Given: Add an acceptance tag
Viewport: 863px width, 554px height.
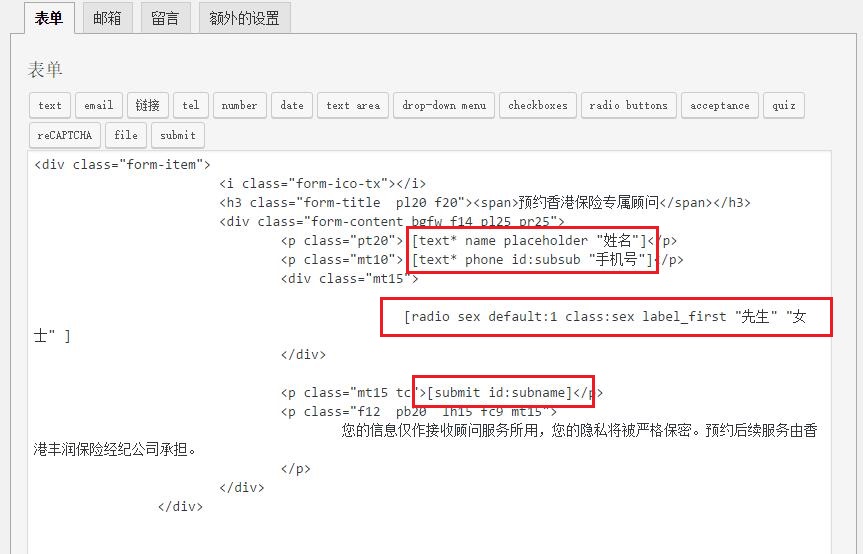Looking at the screenshot, I should 719,105.
